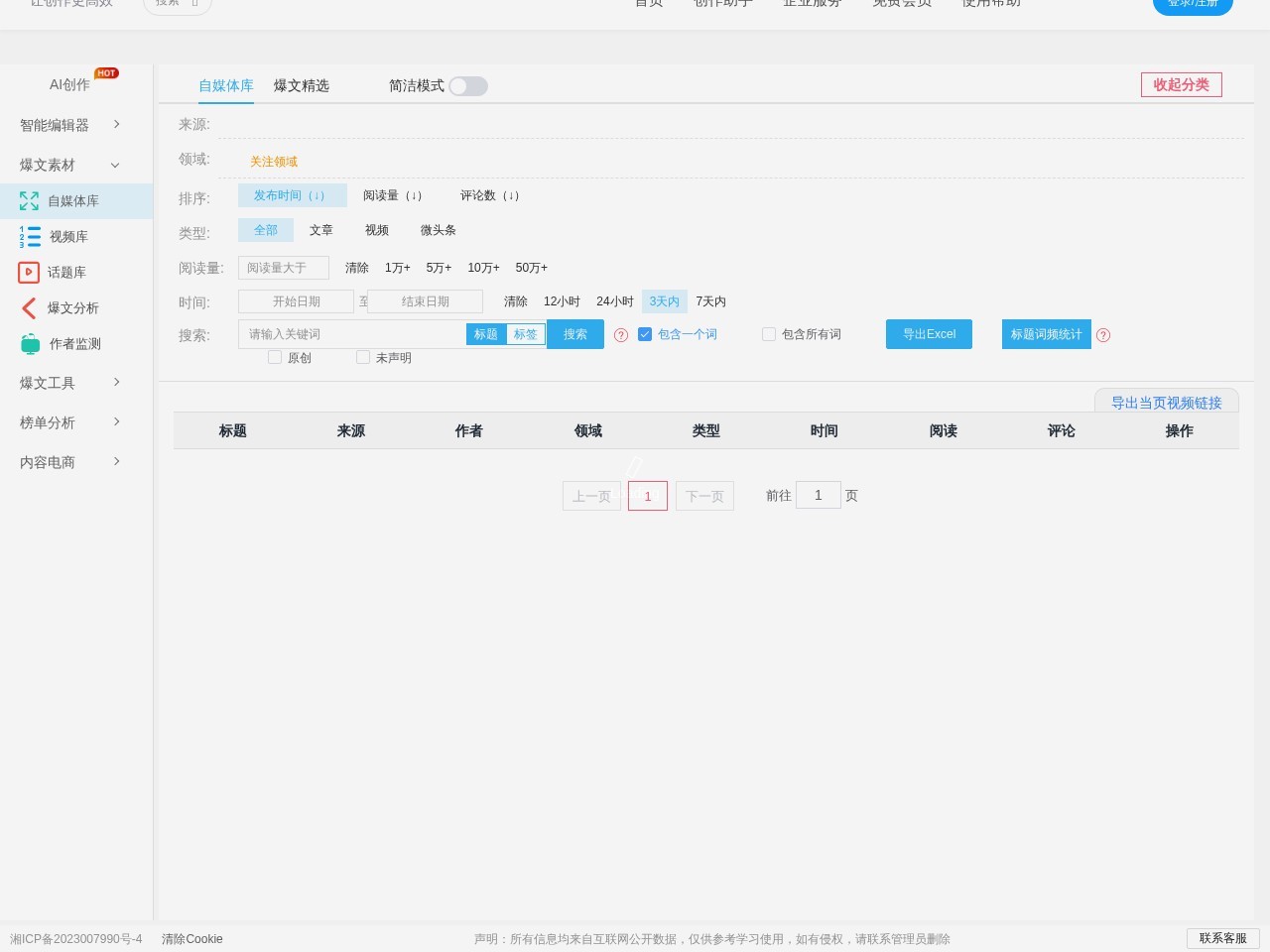Click the help icon next to 标题词频统计
1270x952 pixels.
point(1103,335)
